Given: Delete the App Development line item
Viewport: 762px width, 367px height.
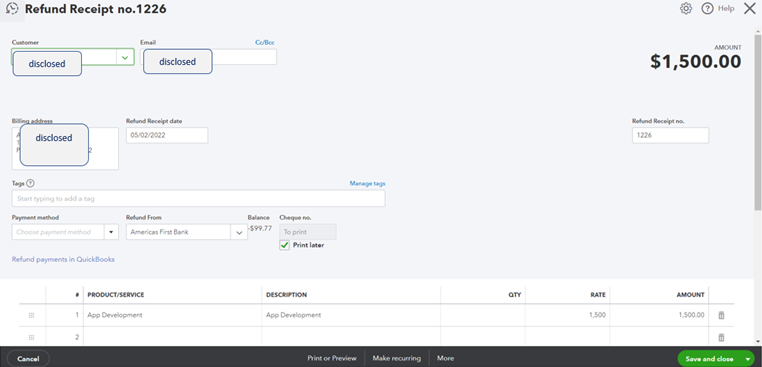Looking at the screenshot, I should click(721, 315).
